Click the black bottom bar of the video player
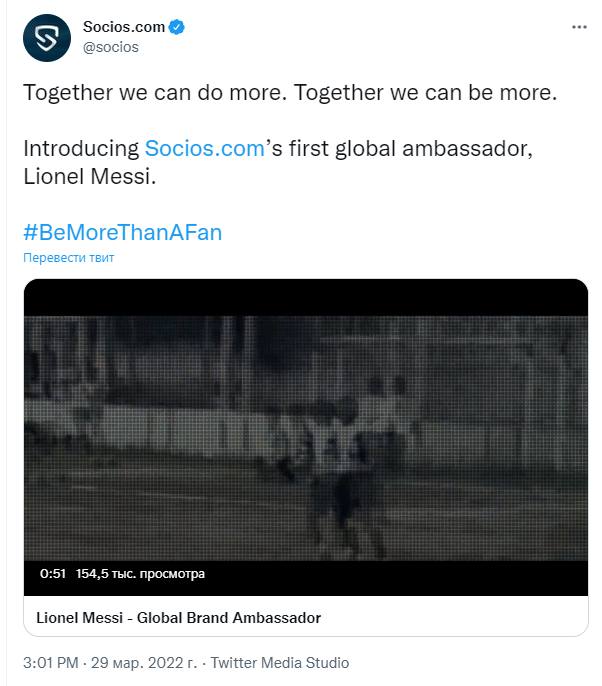Screen dimensions: 602x686 (306, 578)
